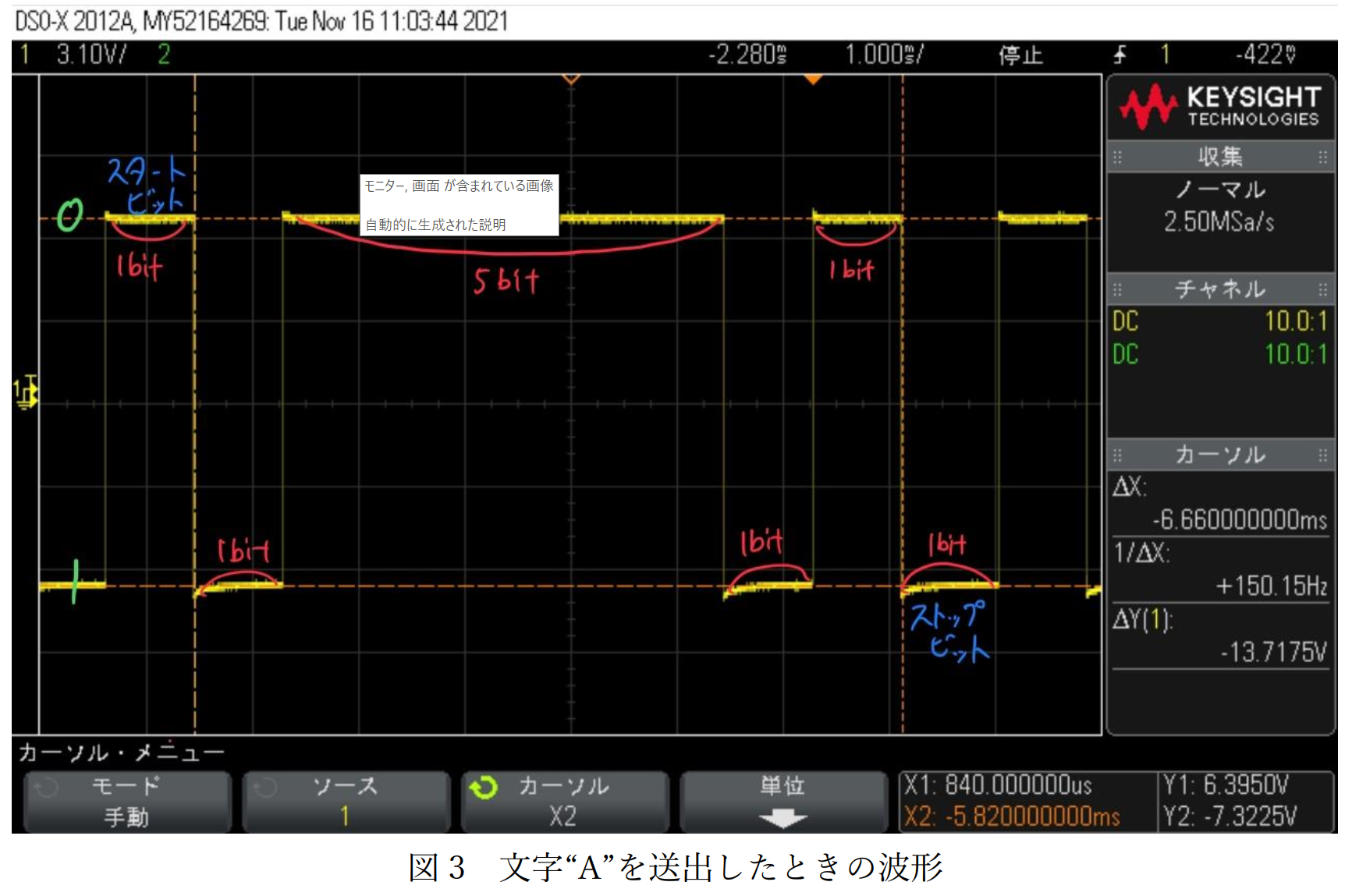Select the yellow DC 10.0:1 channel row

1220,321
